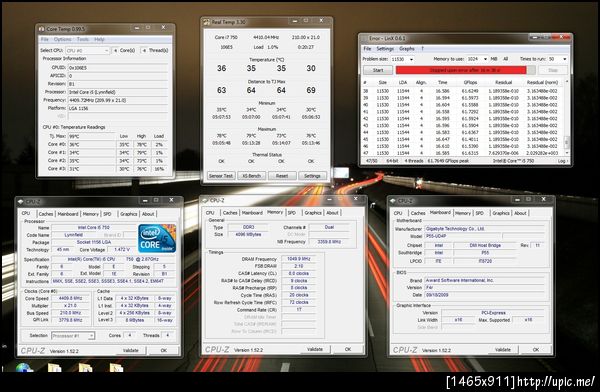Select the Memory tab in CPU-Z Mainboard-tab window
Screen dimensions: 600x392
(x=463, y=213)
